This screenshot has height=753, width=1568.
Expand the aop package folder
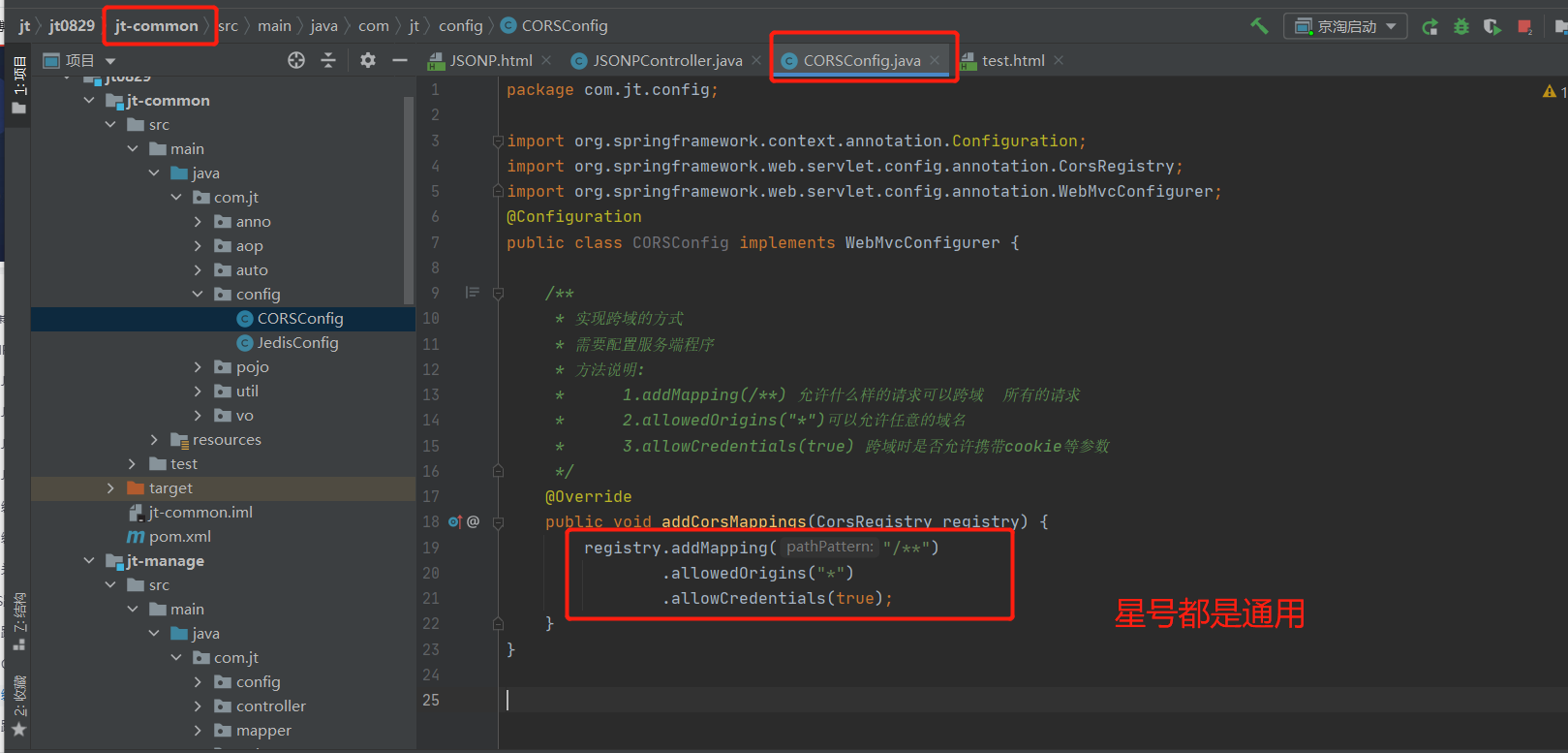tap(198, 246)
